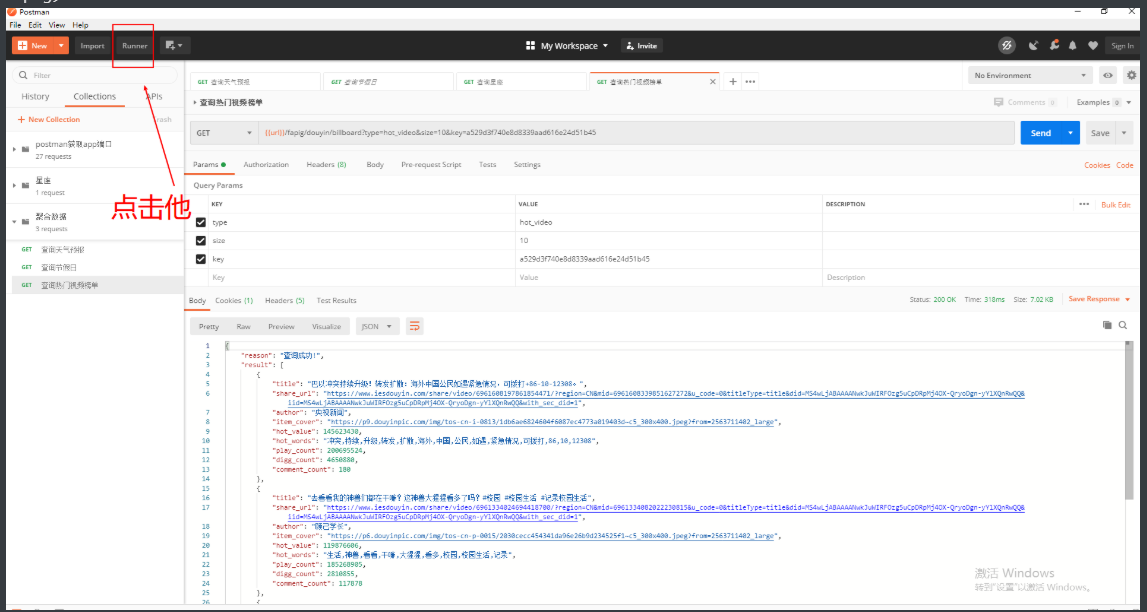
Task: Click the Sign In button
Action: click(x=1122, y=45)
